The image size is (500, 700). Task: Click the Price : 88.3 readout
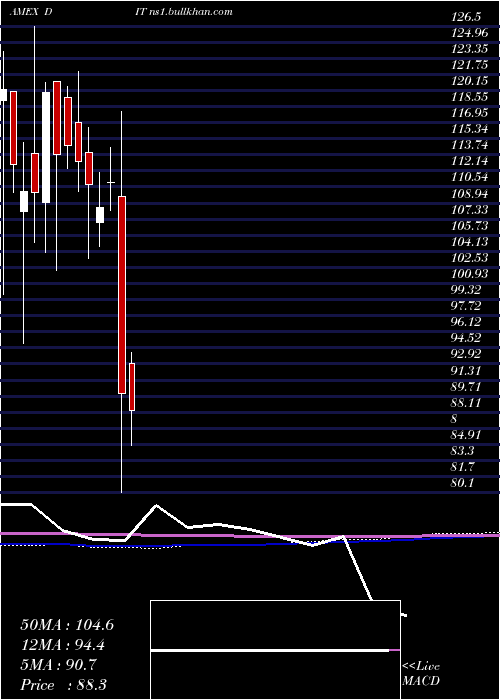[x=63, y=684]
